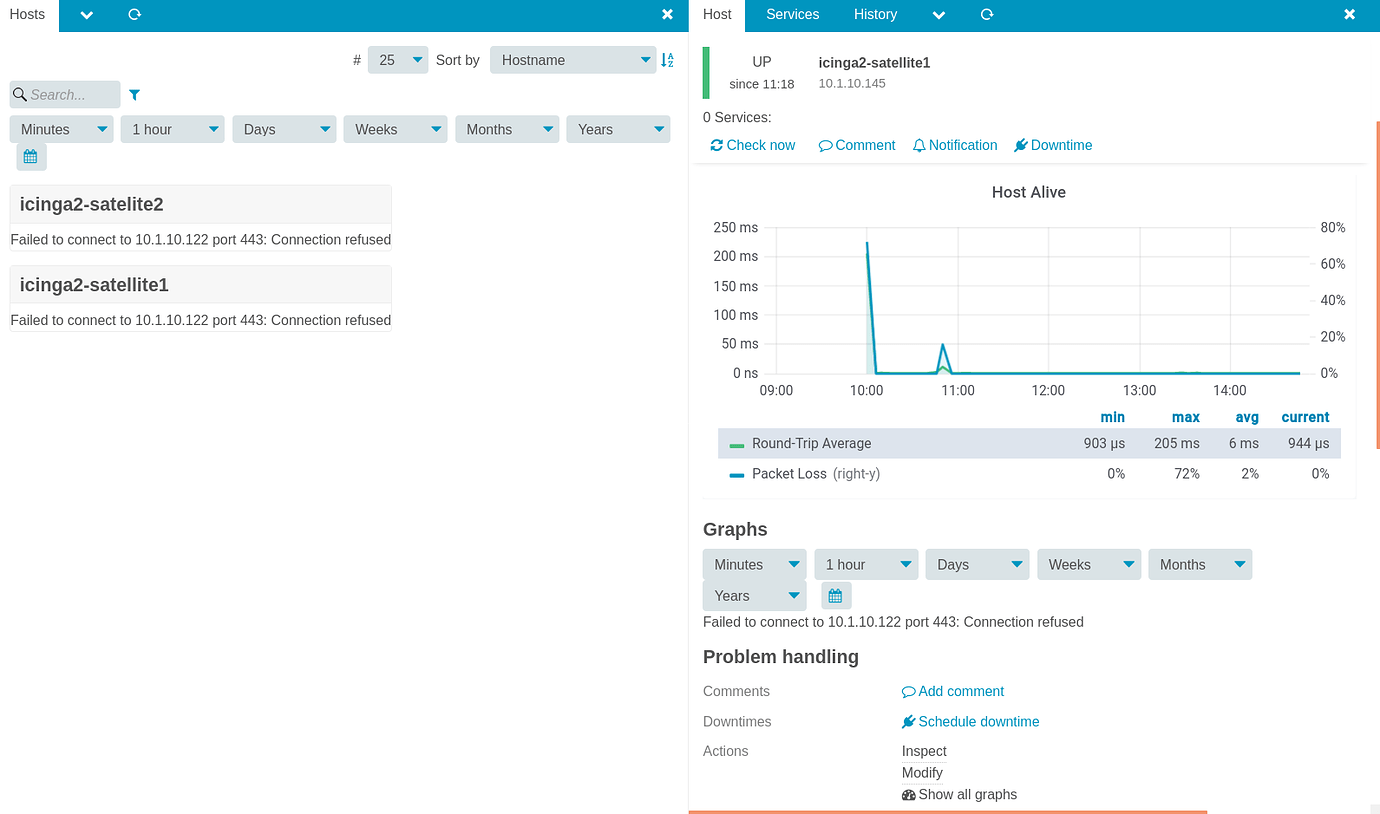Refresh the Hosts list pane
This screenshot has height=814, width=1380.
point(134,15)
